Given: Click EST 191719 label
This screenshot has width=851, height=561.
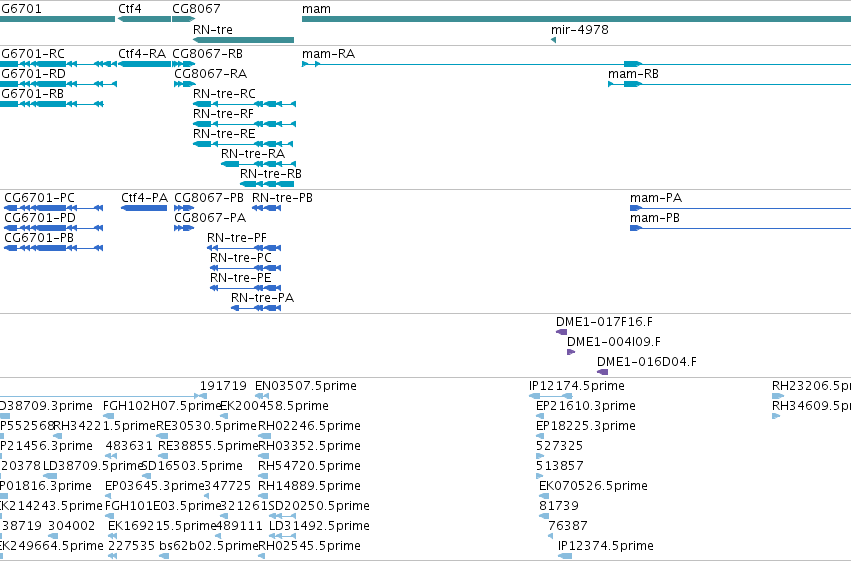Looking at the screenshot, I should [223, 386].
